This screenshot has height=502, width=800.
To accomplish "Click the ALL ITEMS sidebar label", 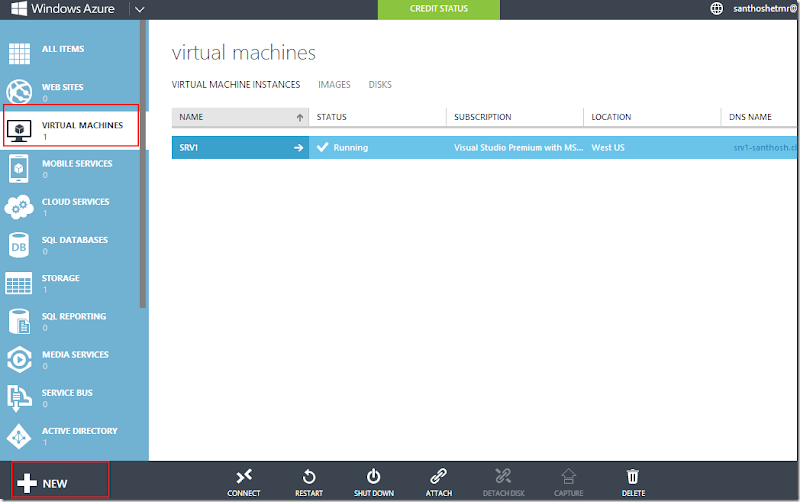I will pos(63,49).
